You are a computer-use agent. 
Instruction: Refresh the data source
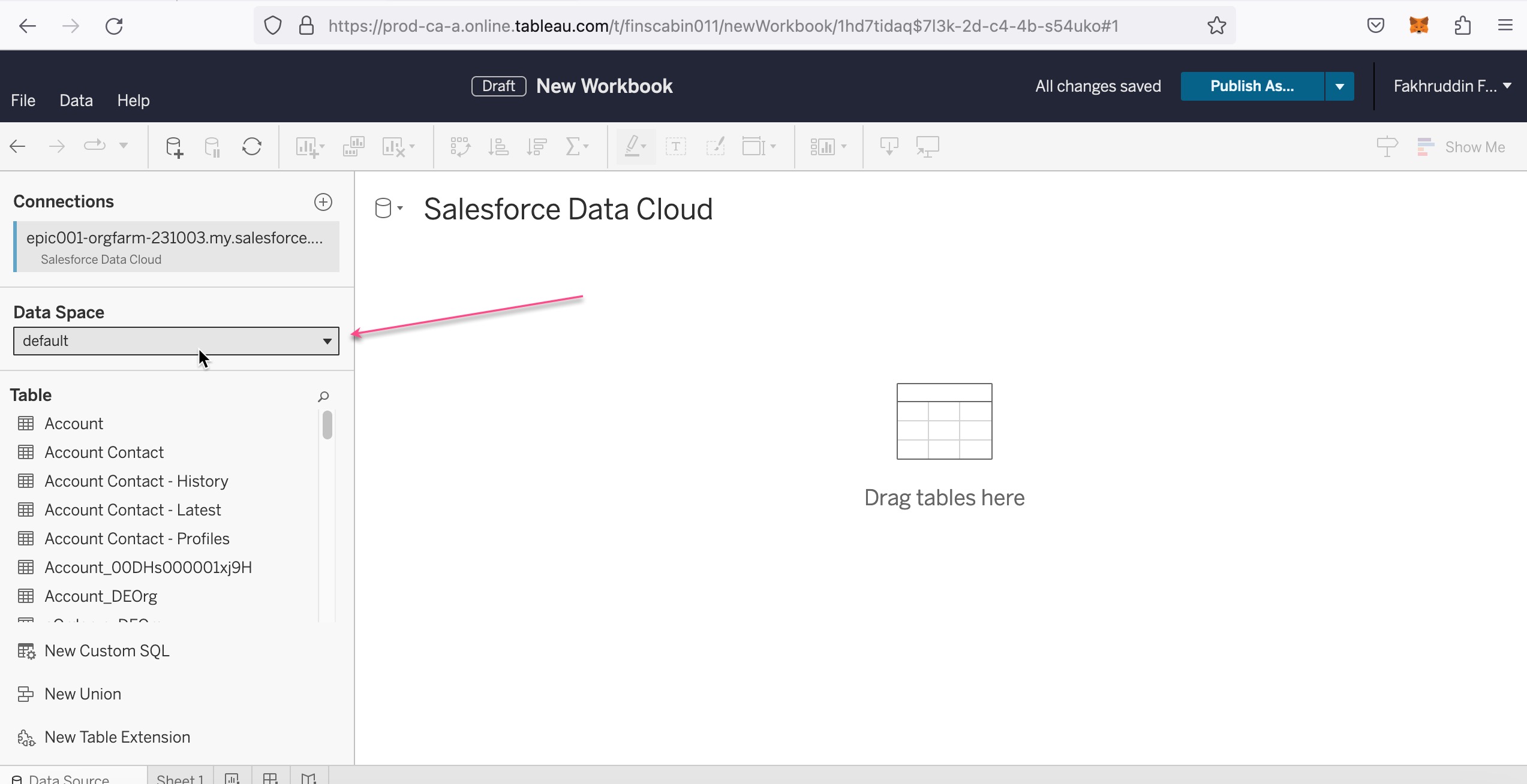pyautogui.click(x=252, y=147)
